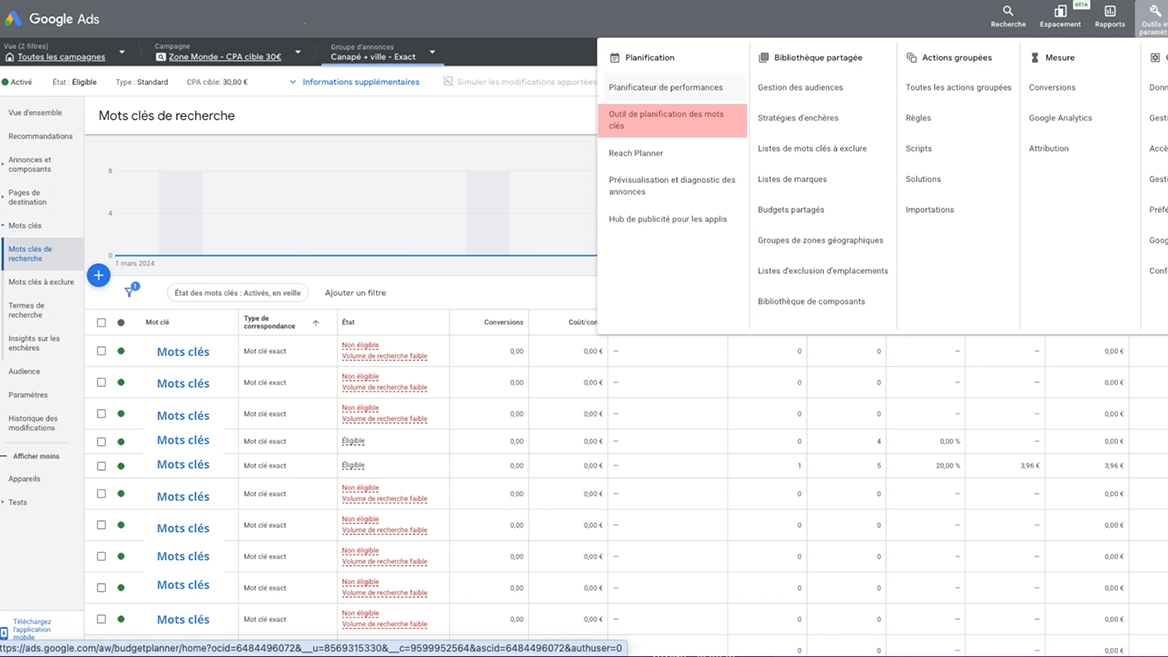The height and width of the screenshot is (657, 1168).
Task: Collapse sidebar with Afficher moins
Action: pyautogui.click(x=35, y=456)
